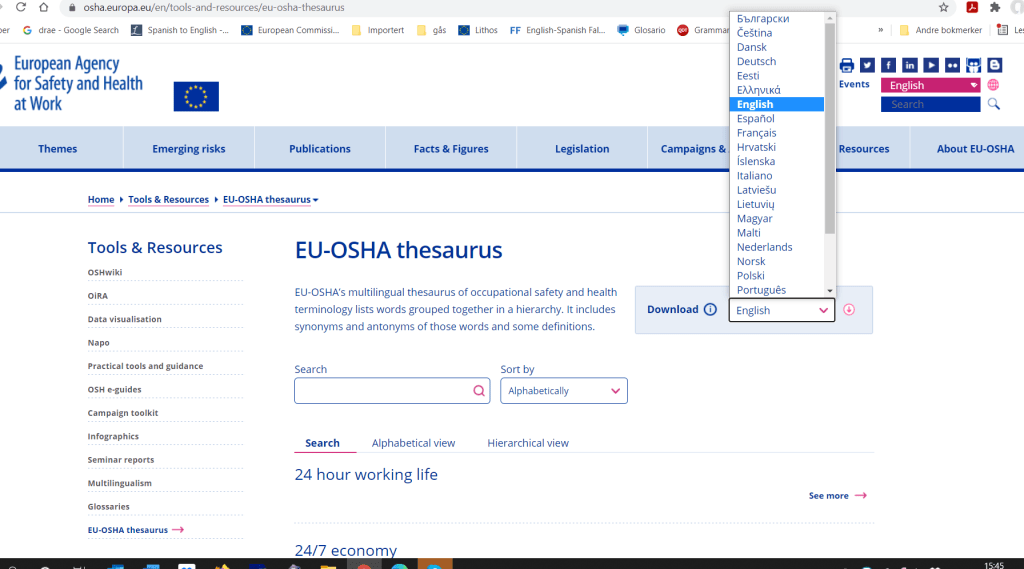This screenshot has width=1024, height=569.
Task: Select Español from the language list
Action: coord(756,119)
